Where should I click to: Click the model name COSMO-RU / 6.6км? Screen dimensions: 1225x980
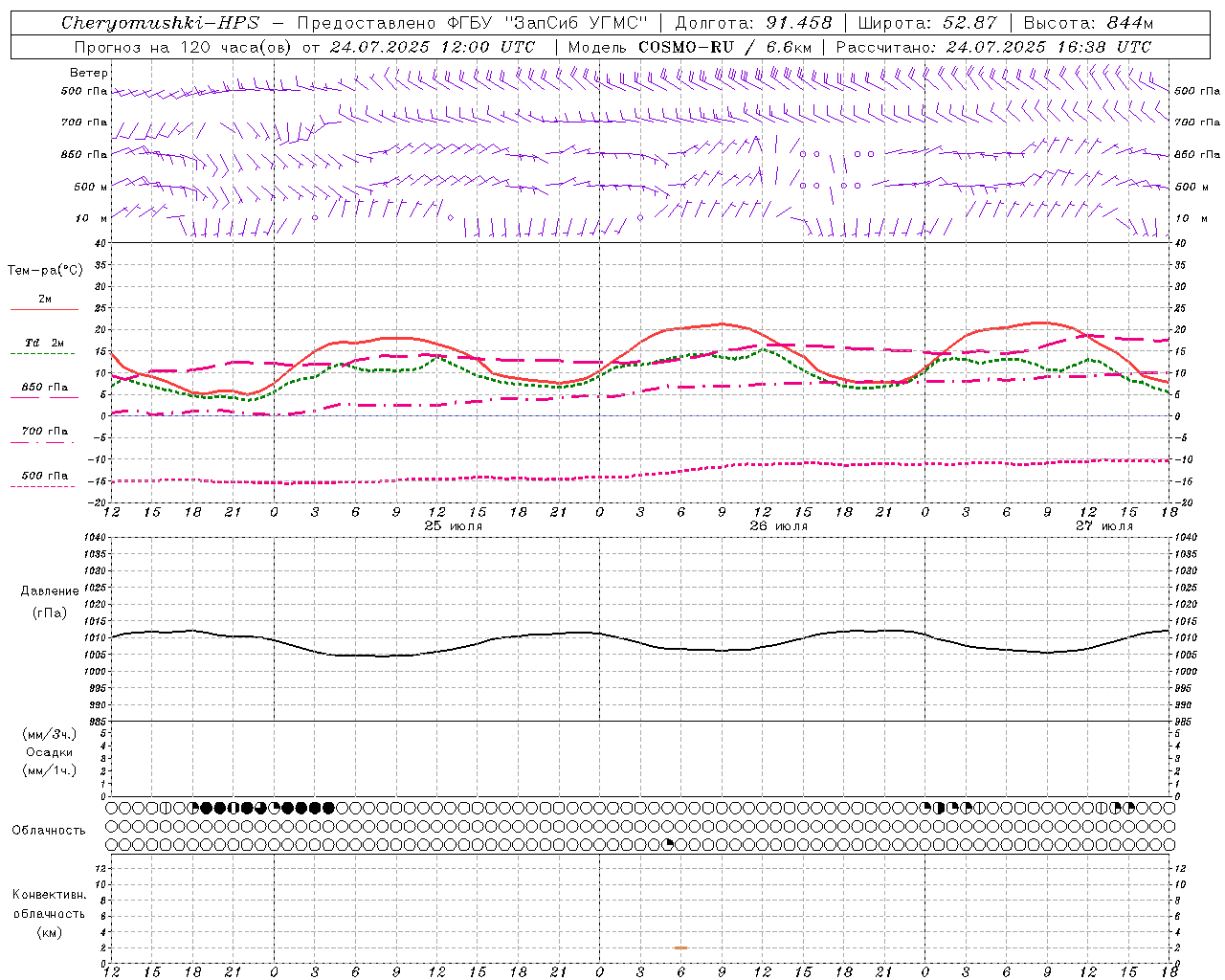click(x=724, y=47)
